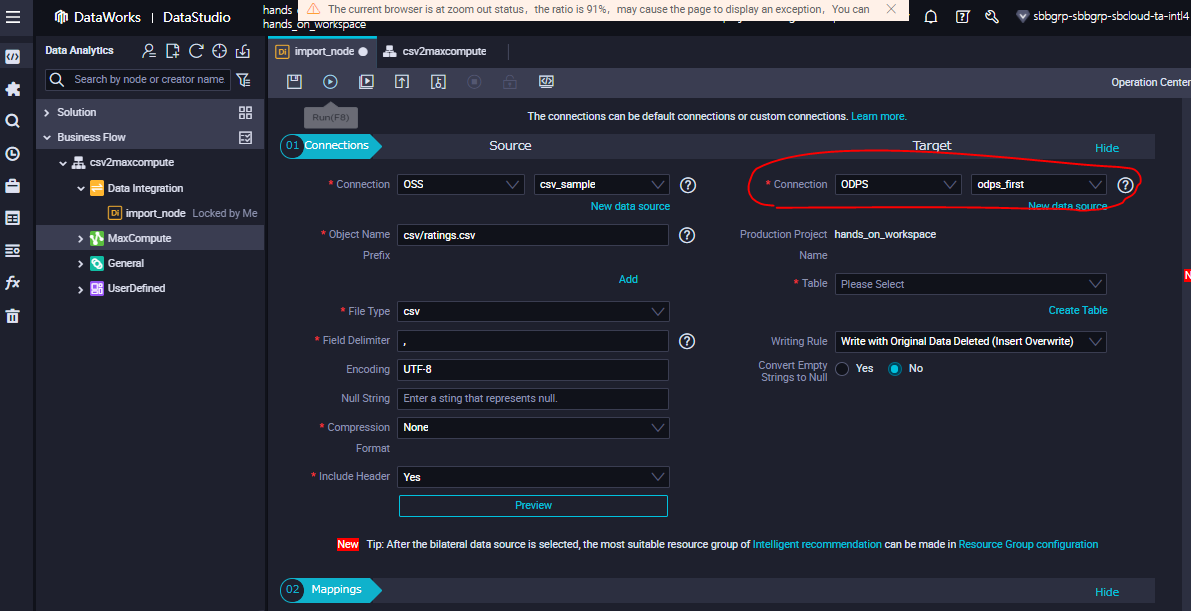Collapse the Data Integration folder
The image size is (1191, 611).
point(81,188)
